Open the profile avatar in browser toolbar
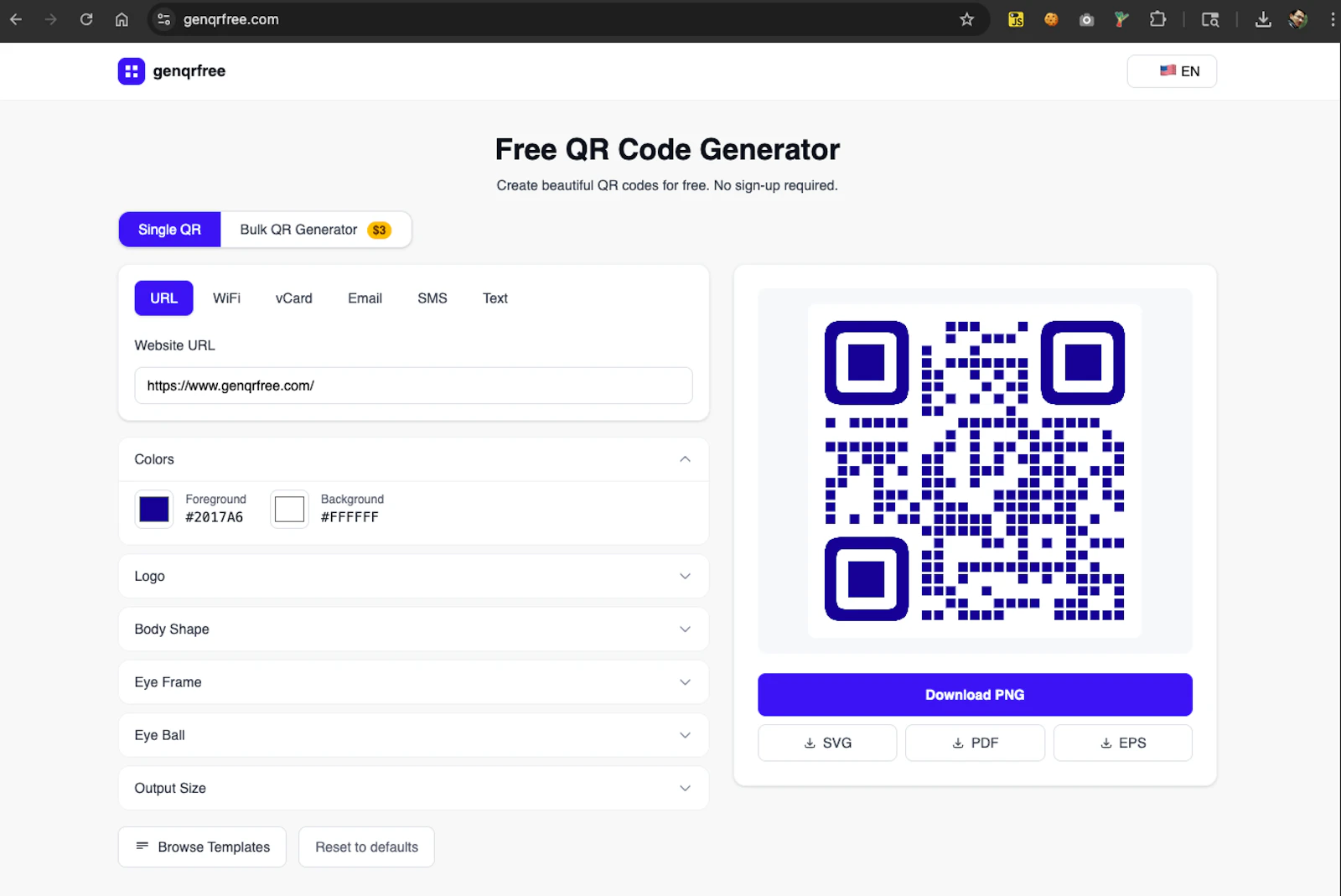The image size is (1341, 896). pyautogui.click(x=1298, y=19)
